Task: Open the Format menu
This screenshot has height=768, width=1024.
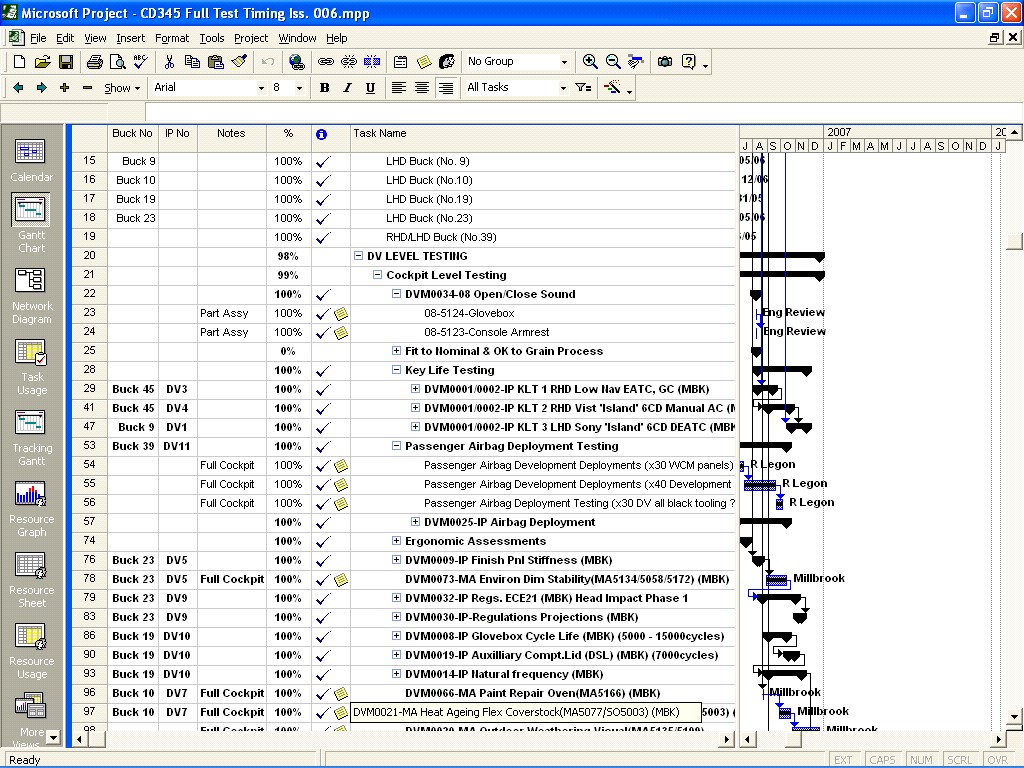Action: [x=172, y=38]
